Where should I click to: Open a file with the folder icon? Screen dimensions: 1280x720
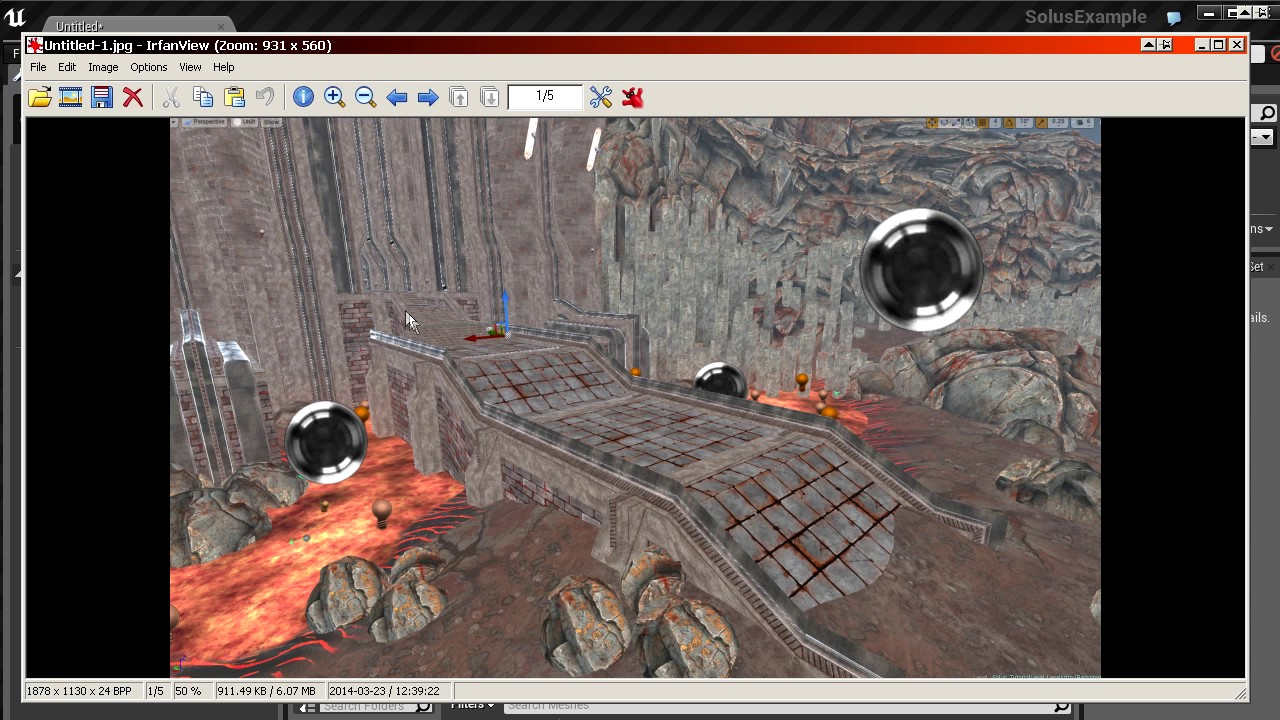(40, 97)
